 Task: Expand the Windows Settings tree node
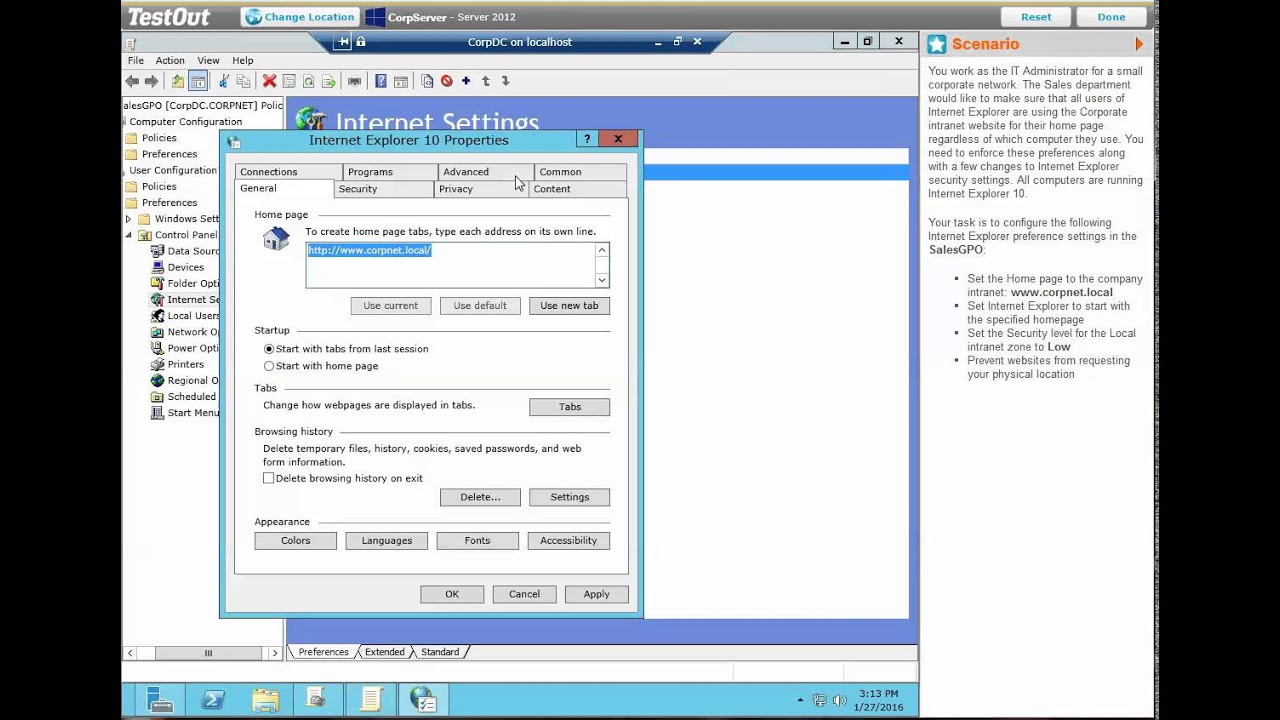[128, 219]
